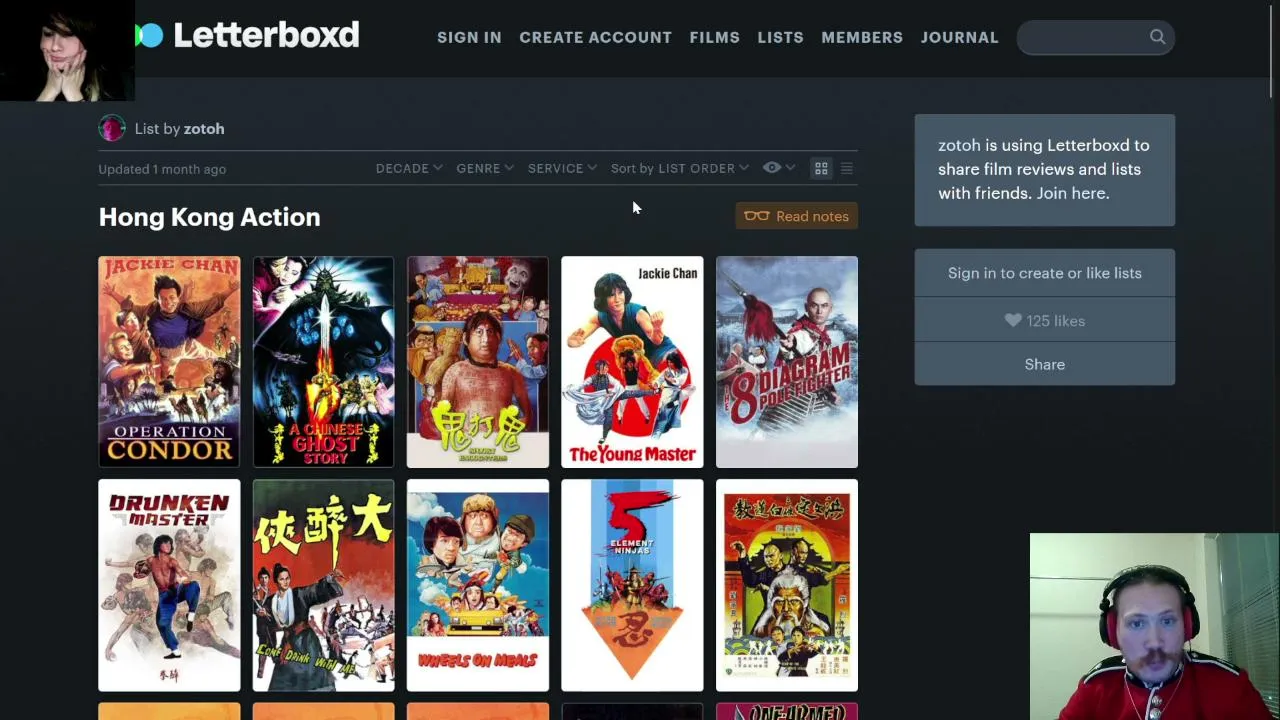Click Sign in to create or like lists

1044,273
